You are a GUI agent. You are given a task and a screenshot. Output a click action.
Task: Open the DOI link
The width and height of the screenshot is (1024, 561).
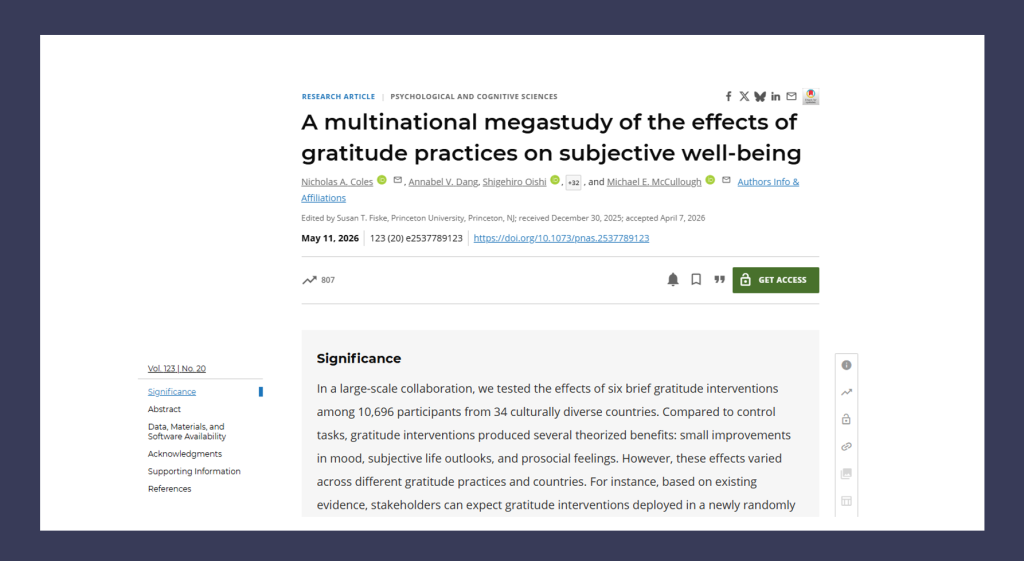[561, 238]
